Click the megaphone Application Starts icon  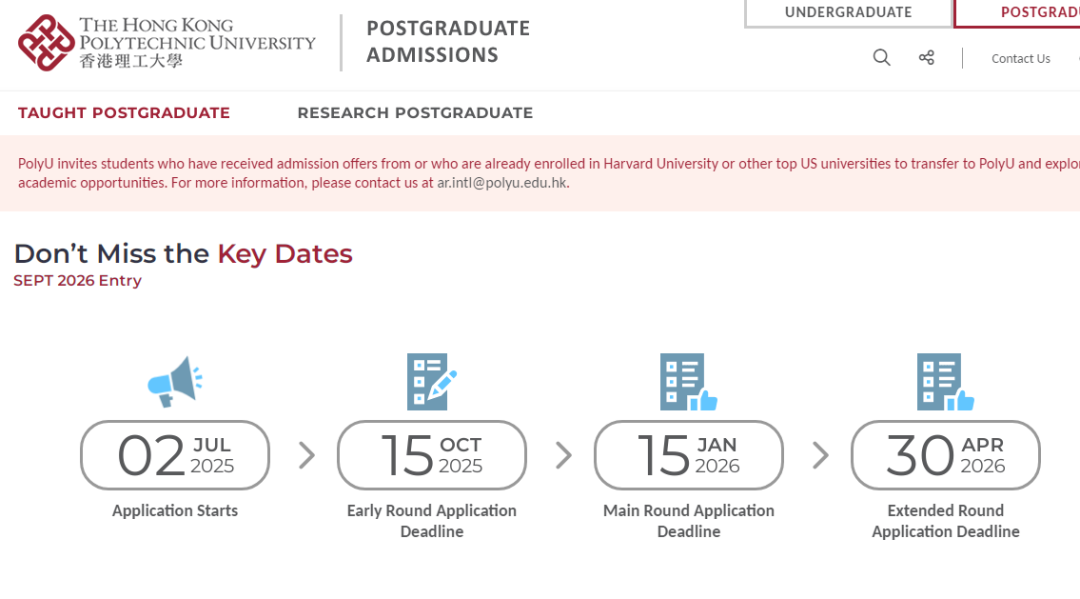click(x=175, y=382)
